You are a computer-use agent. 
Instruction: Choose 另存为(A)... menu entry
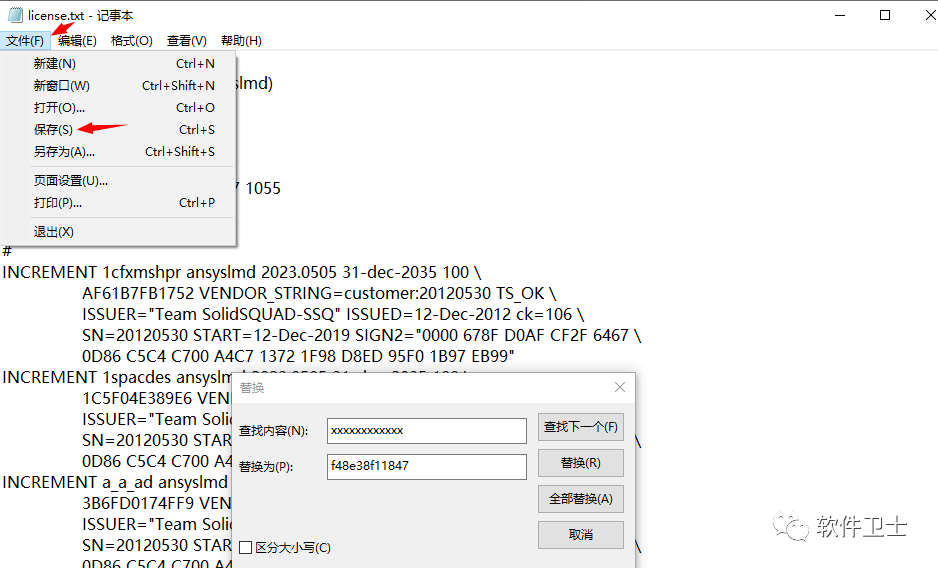[x=118, y=152]
